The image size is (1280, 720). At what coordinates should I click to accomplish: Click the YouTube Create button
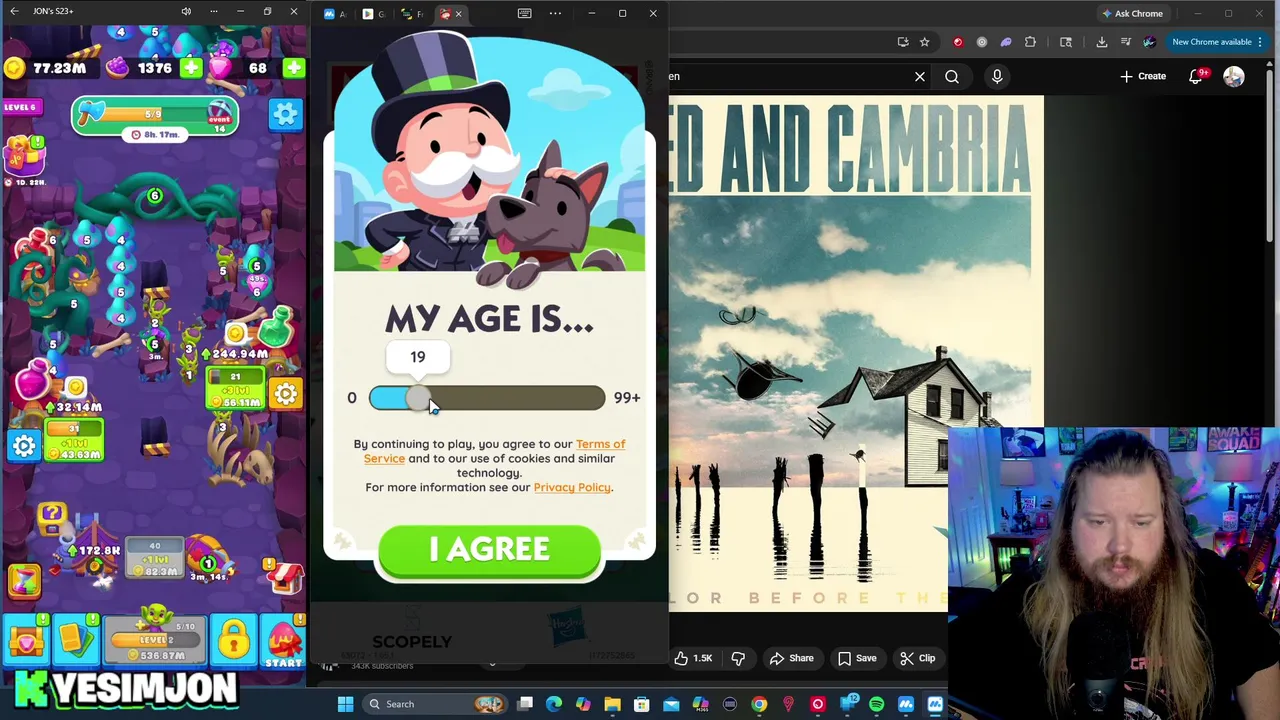1143,76
